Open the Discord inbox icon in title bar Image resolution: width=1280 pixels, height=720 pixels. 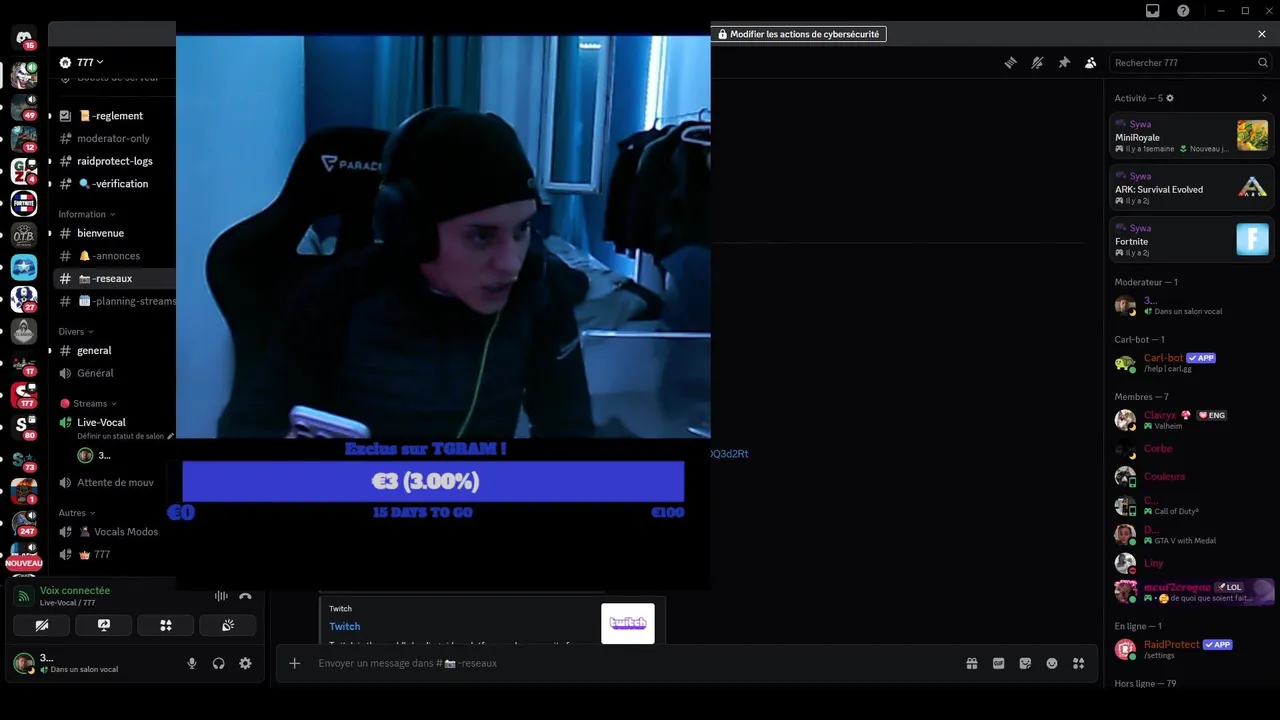(1153, 11)
